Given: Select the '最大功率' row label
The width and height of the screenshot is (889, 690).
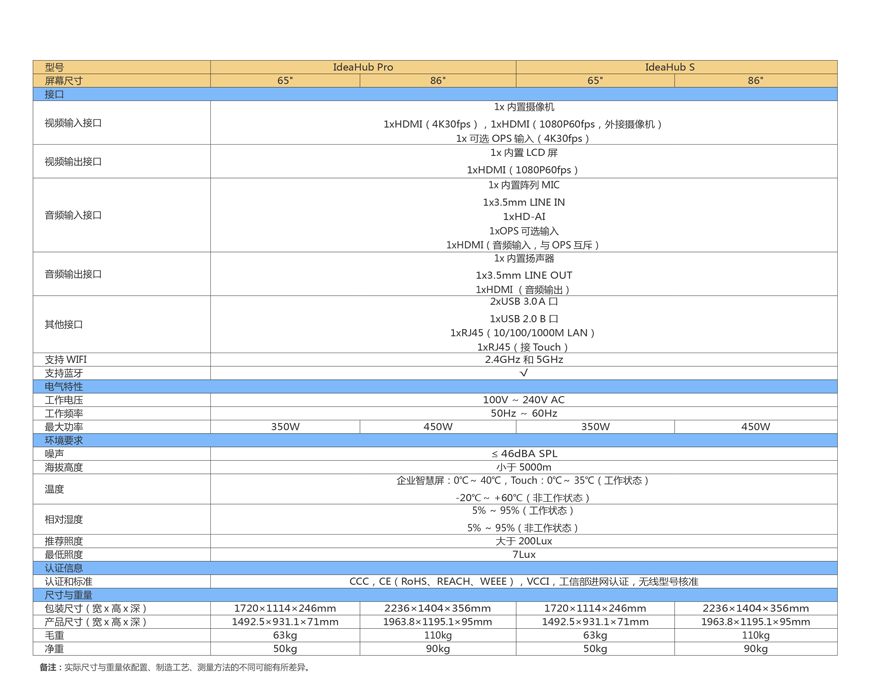Looking at the screenshot, I should pyautogui.click(x=64, y=427).
